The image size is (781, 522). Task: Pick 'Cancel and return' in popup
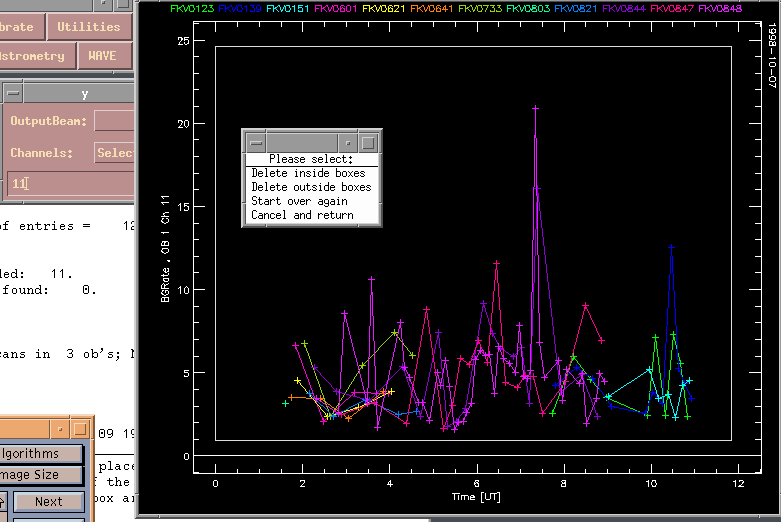coord(302,215)
